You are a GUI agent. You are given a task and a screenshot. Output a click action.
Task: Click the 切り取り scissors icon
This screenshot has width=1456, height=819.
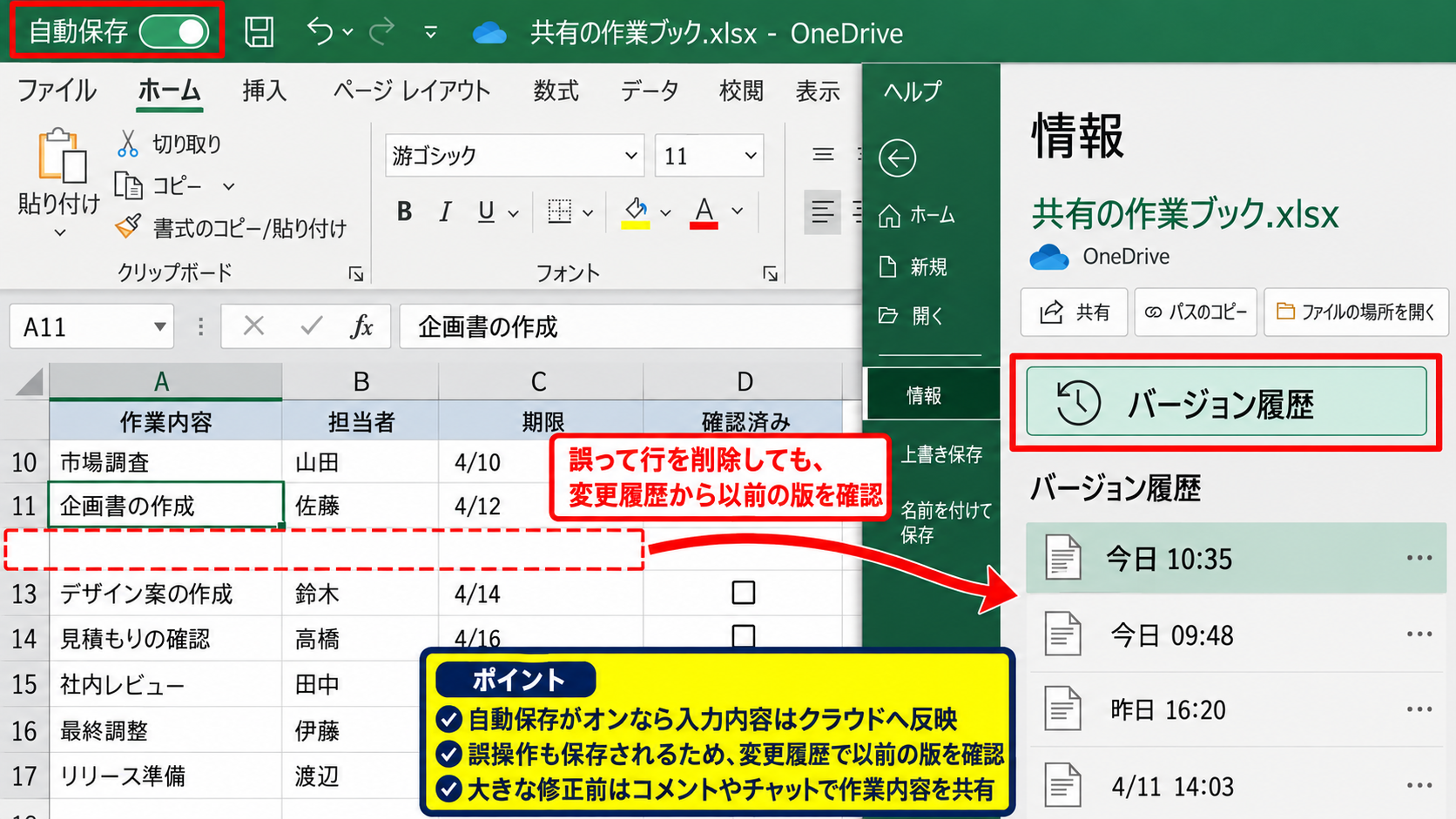[x=128, y=144]
